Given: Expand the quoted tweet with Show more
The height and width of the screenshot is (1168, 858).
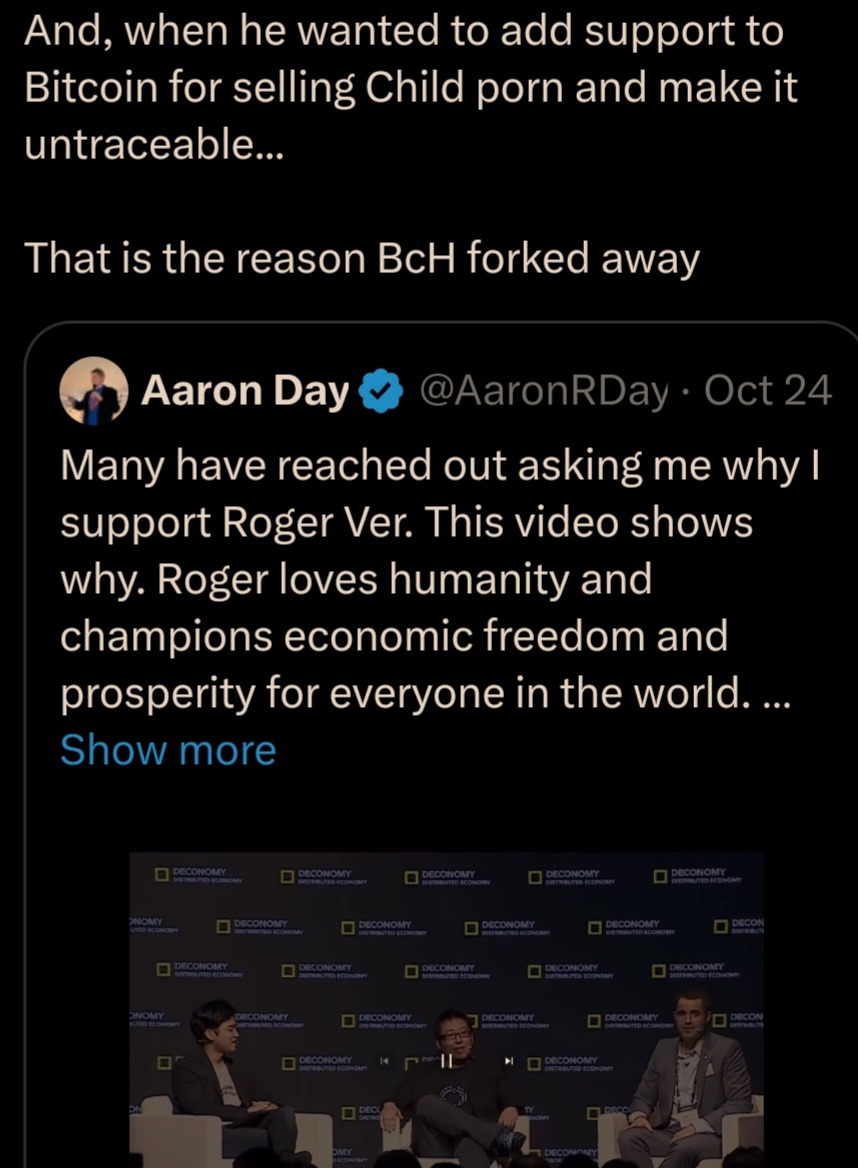Looking at the screenshot, I should point(168,749).
